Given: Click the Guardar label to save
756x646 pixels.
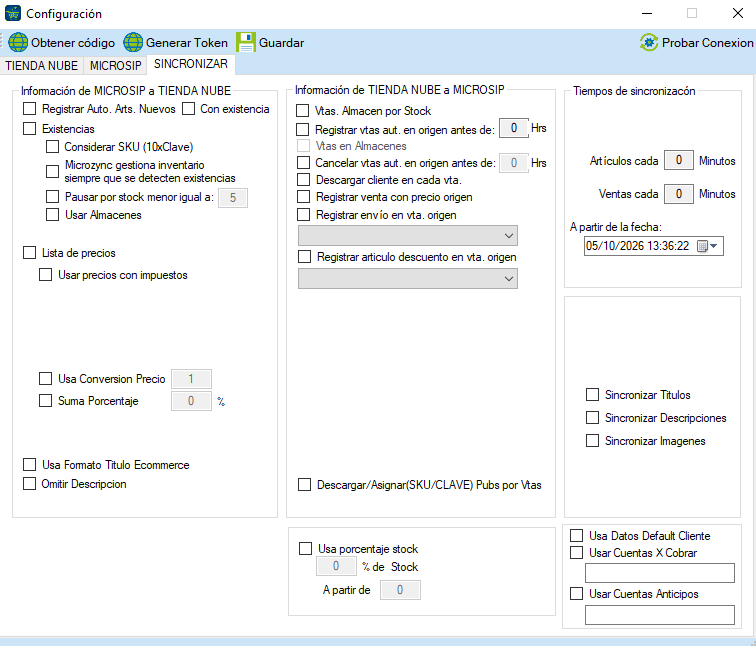Looking at the screenshot, I should (x=282, y=43).
